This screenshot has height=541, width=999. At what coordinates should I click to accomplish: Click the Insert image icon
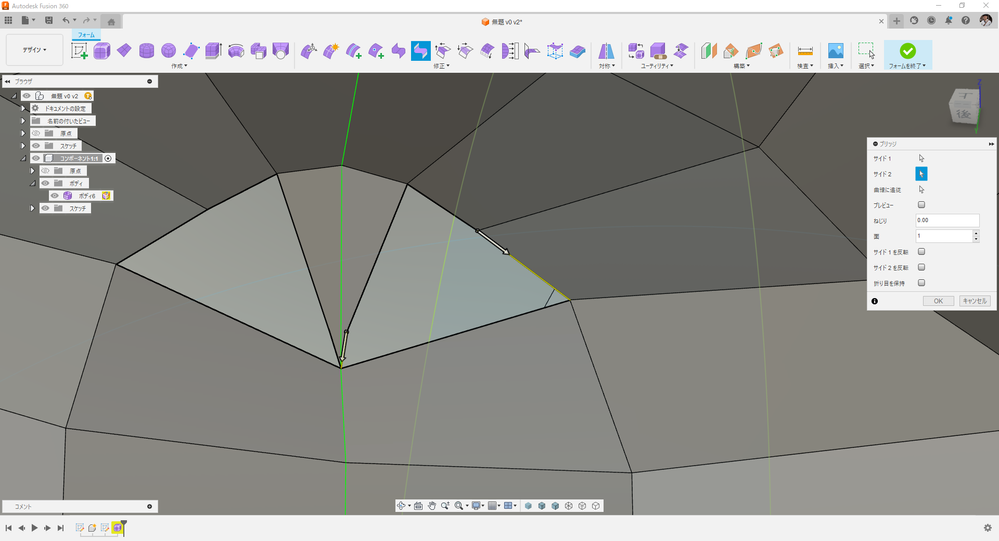835,51
